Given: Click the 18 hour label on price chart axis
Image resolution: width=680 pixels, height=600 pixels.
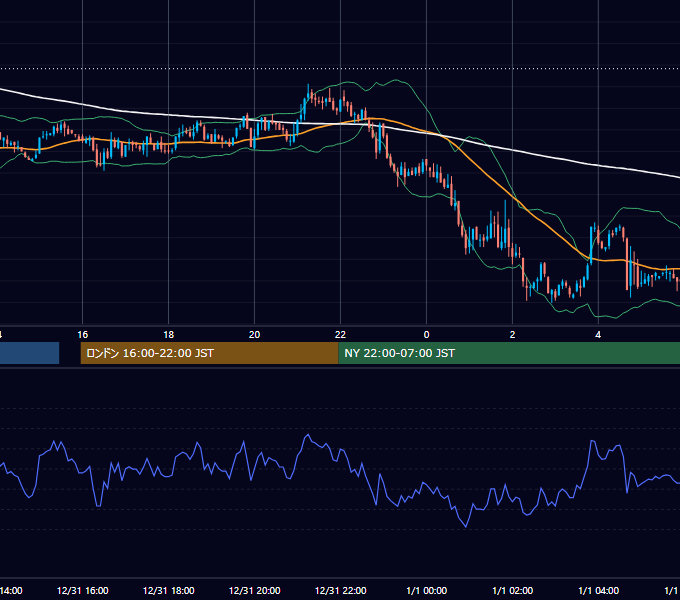Looking at the screenshot, I should [x=169, y=335].
